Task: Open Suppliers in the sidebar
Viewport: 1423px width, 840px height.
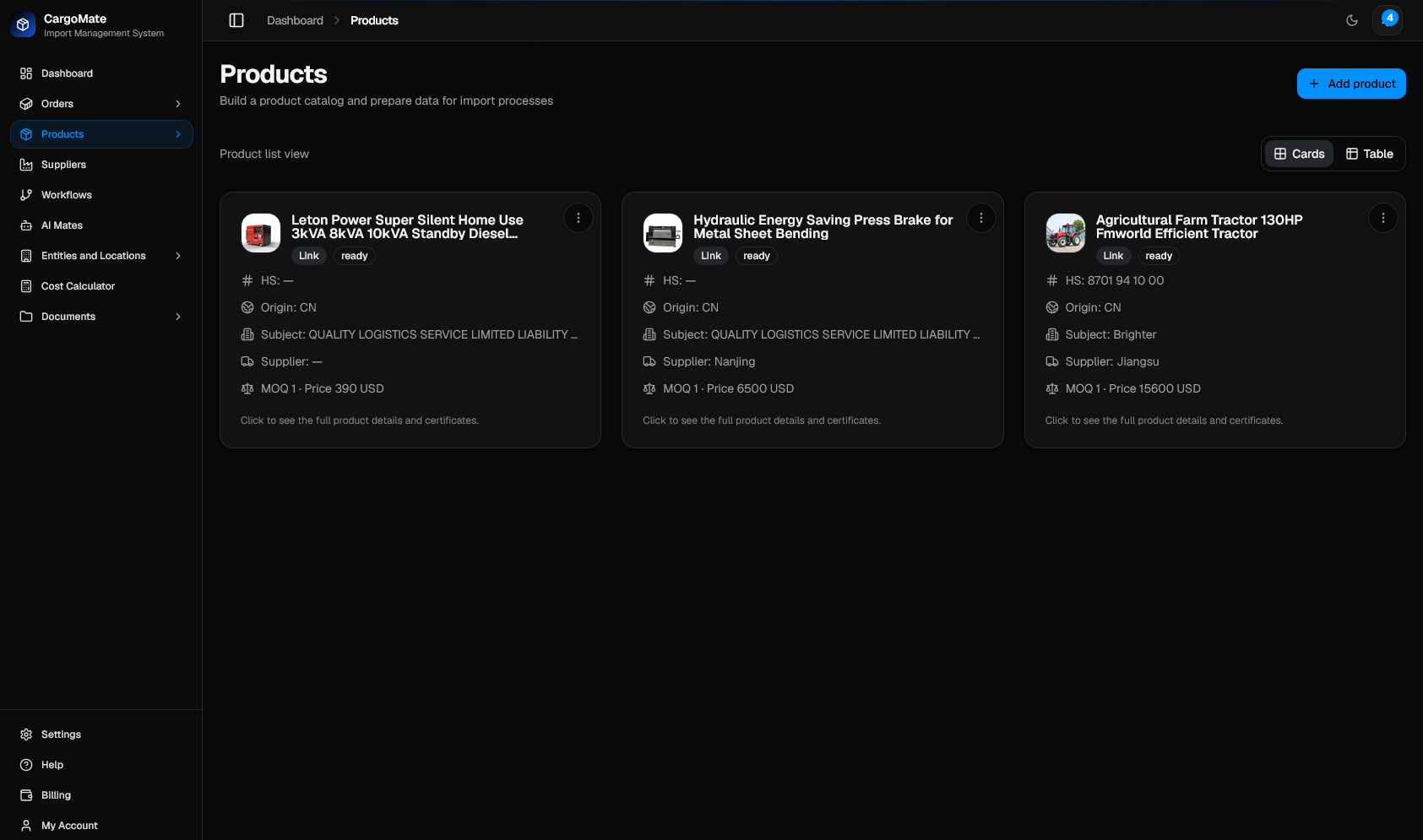Action: [101, 165]
